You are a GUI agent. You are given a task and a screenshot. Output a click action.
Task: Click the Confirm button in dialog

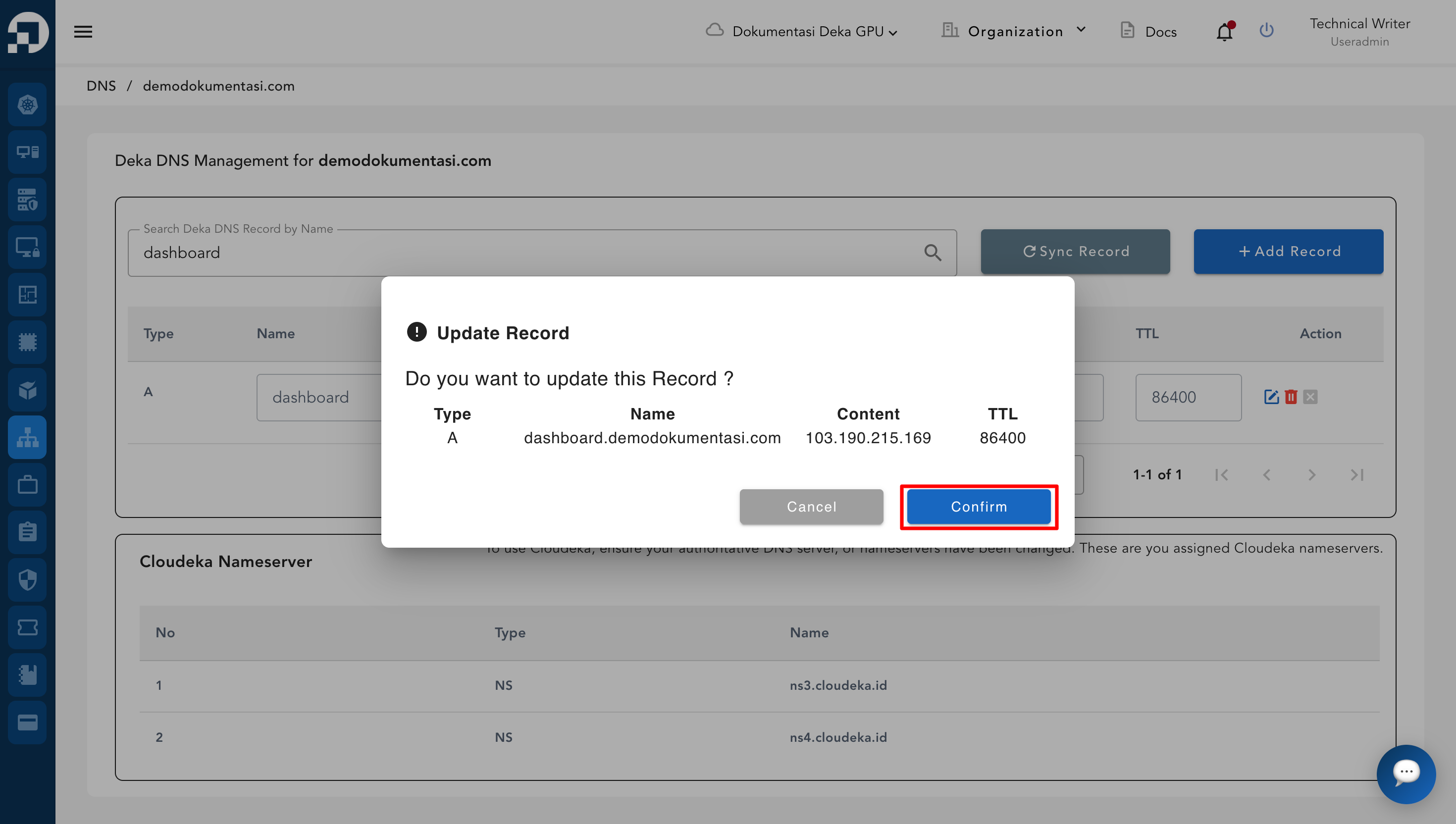point(979,507)
